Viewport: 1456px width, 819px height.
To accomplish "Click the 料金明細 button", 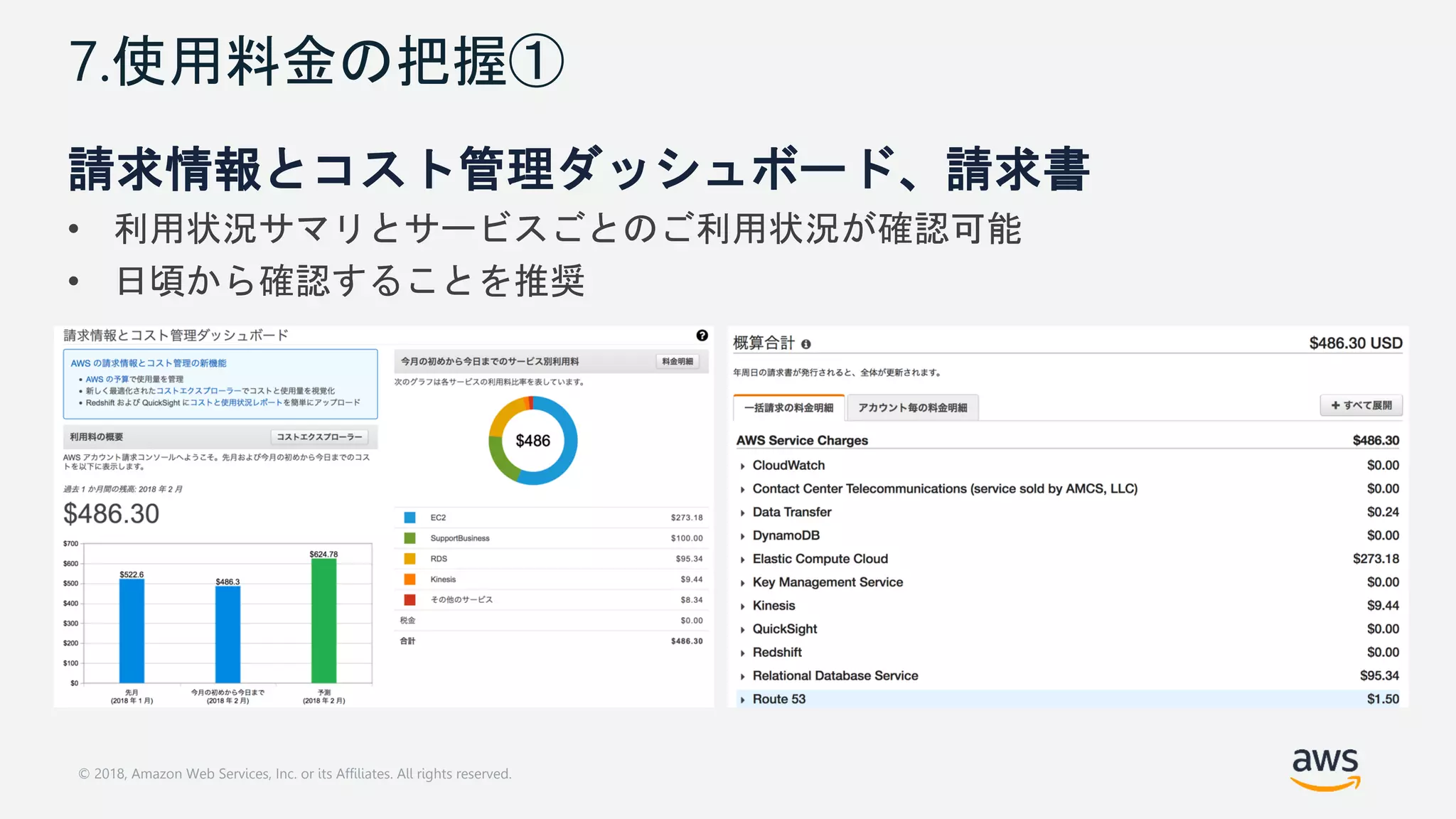I will [x=678, y=361].
